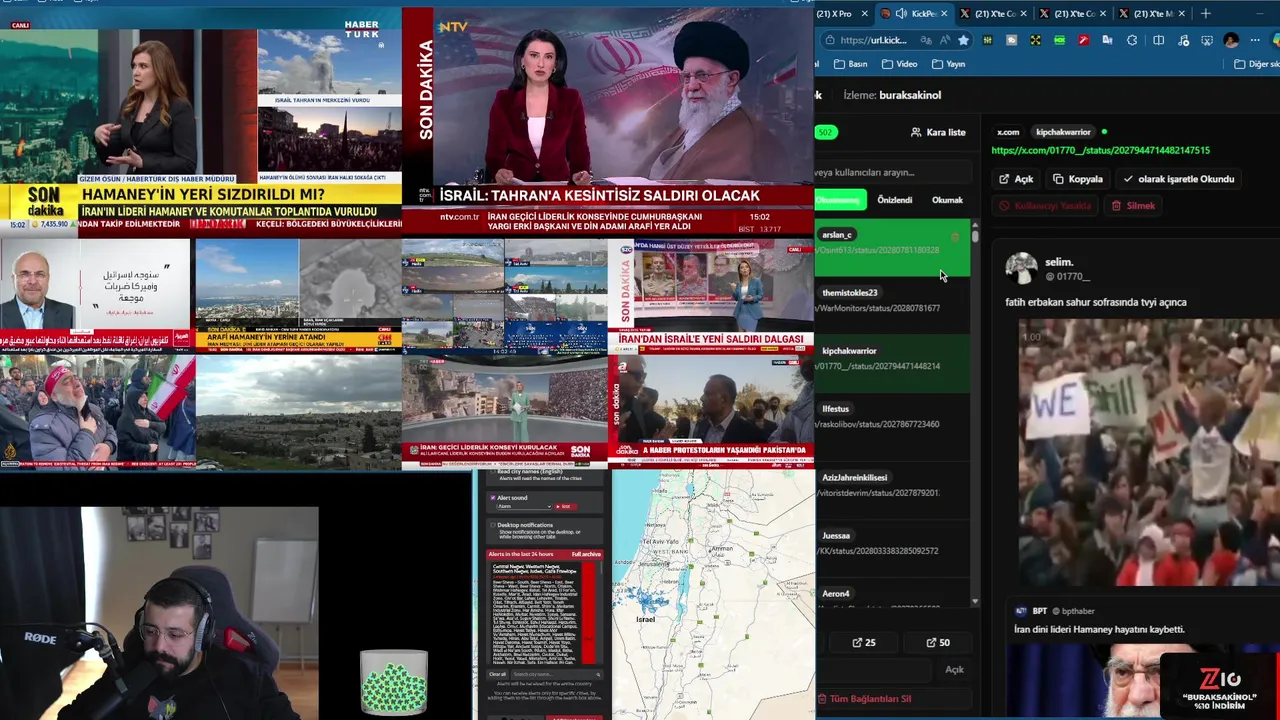This screenshot has height=720, width=1280.
Task: Select the themistokles23 link entry
Action: [892, 306]
